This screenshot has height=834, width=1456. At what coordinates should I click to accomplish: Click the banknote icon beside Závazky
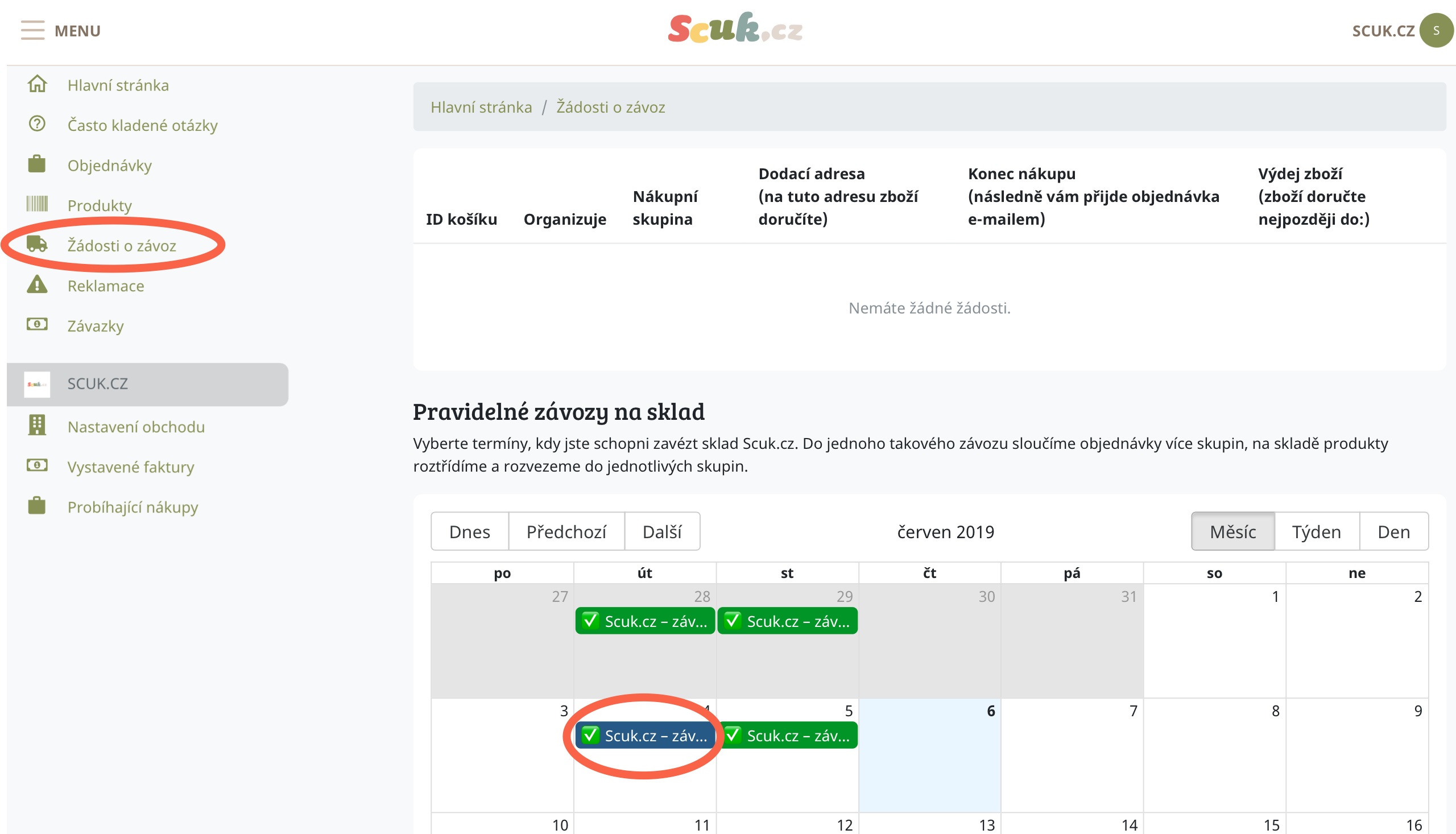(x=37, y=324)
